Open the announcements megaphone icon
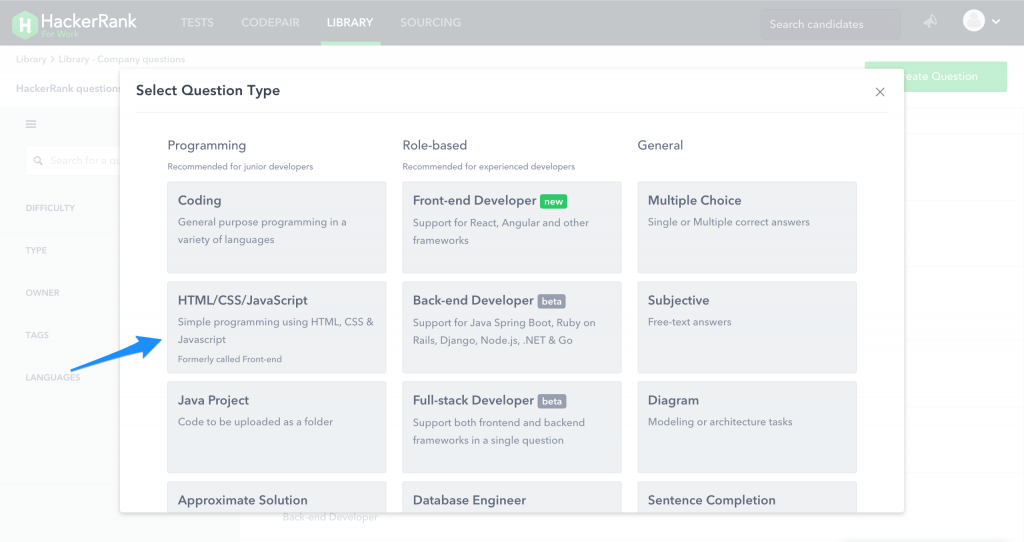 [930, 22]
